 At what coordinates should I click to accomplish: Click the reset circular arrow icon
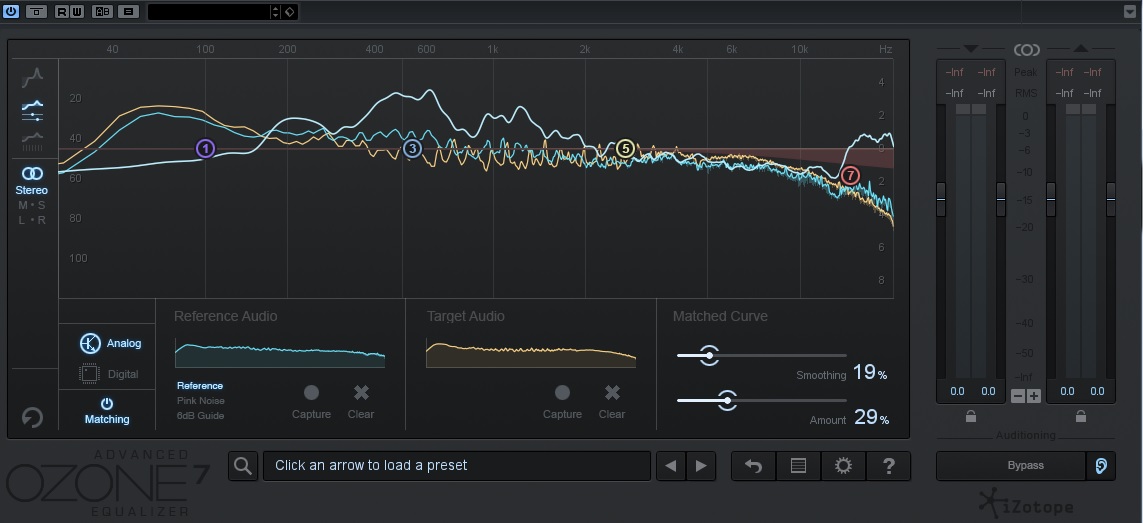tap(32, 417)
